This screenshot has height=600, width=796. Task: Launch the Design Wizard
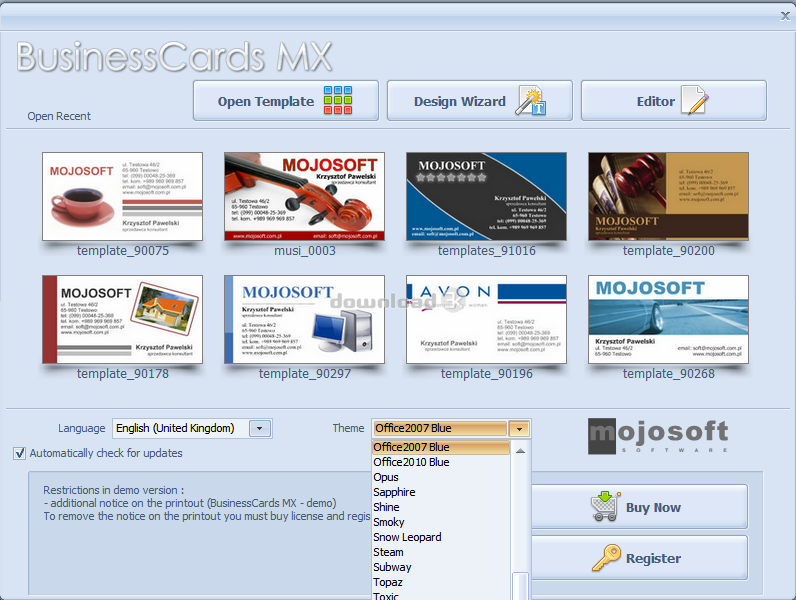[x=480, y=101]
